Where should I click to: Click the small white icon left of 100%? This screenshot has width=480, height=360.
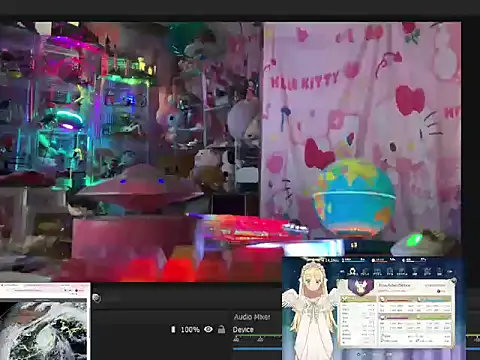[173, 329]
